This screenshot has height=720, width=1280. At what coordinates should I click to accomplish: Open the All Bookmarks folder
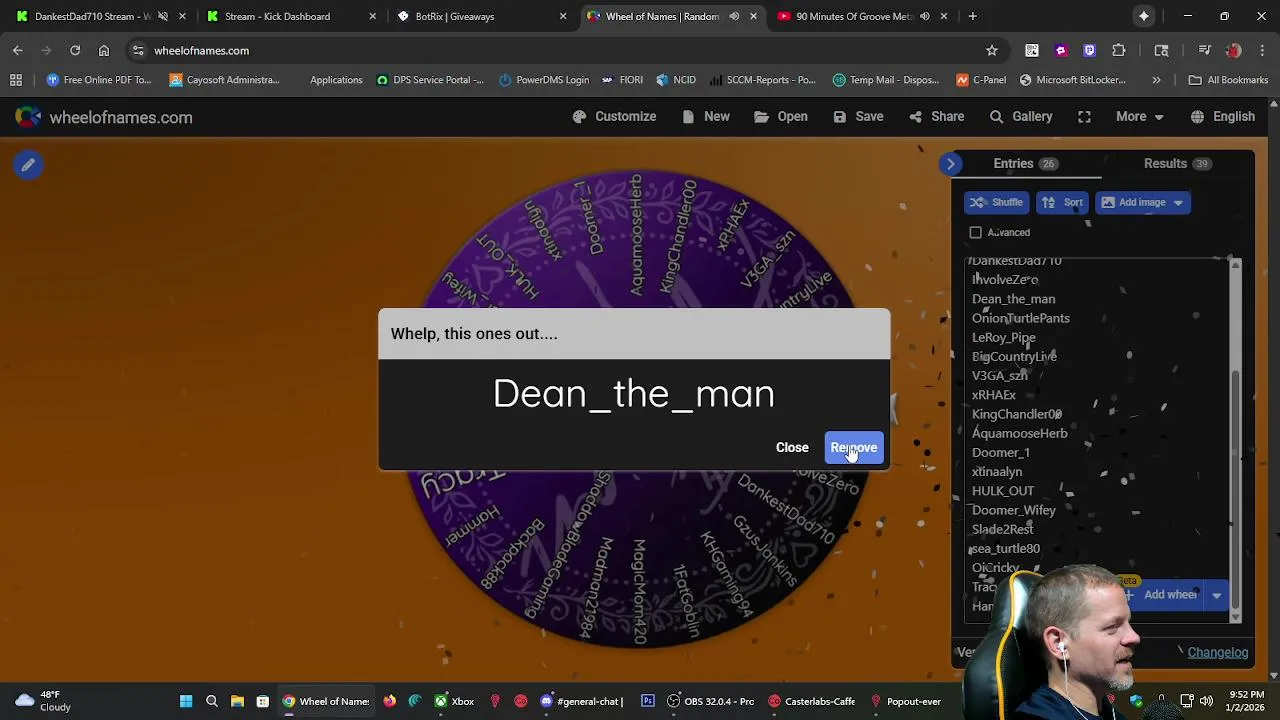[1228, 80]
